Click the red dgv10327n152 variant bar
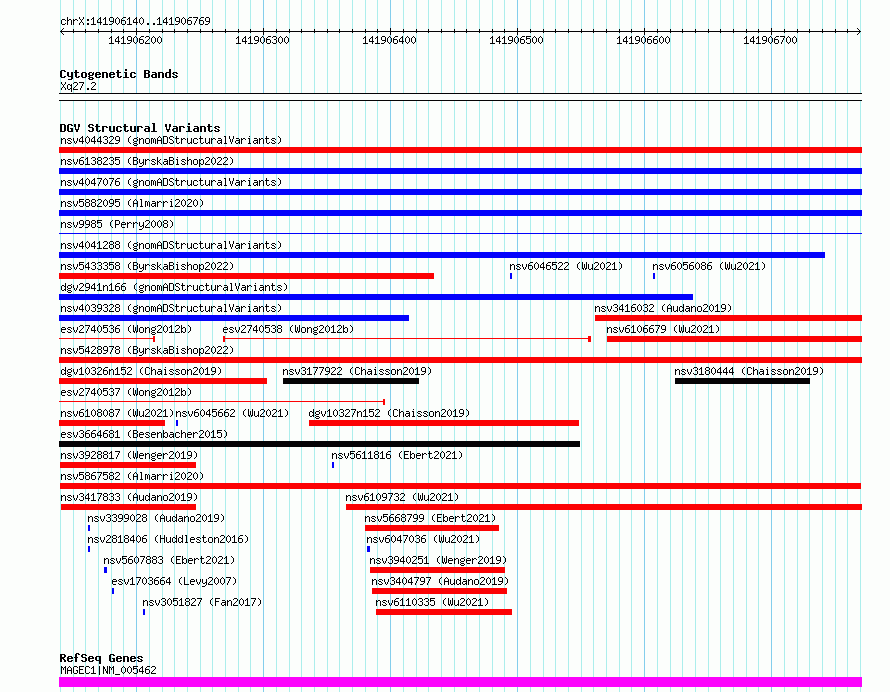The width and height of the screenshot is (890, 692). click(x=444, y=423)
